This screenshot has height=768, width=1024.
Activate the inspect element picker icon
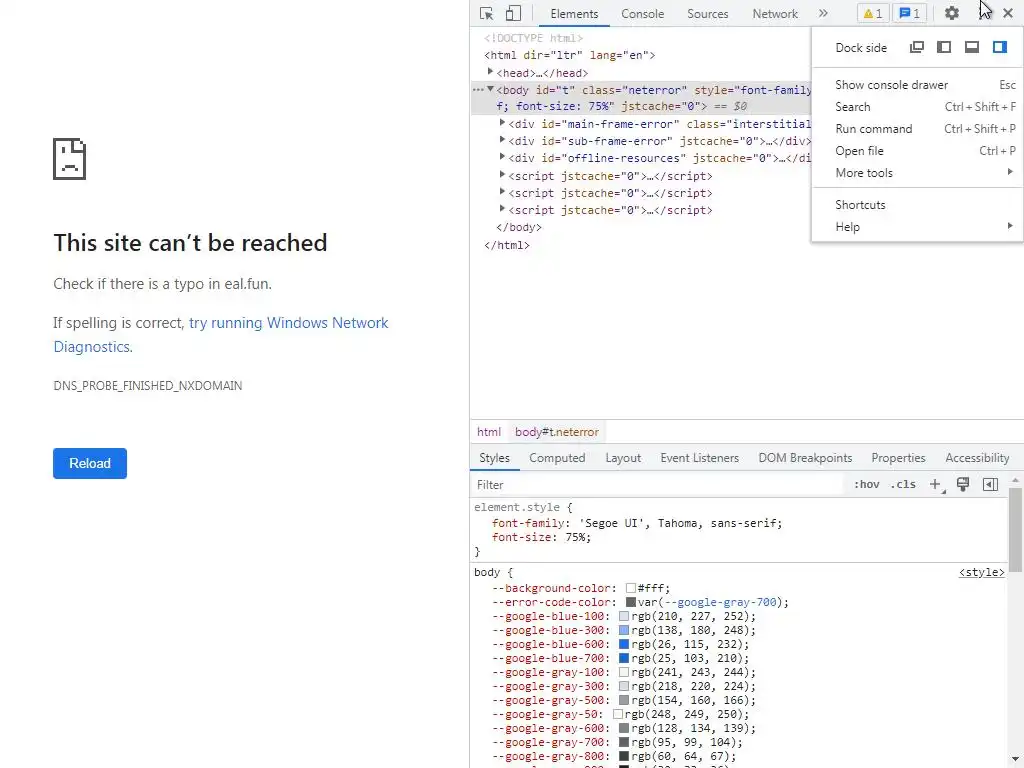pos(487,13)
